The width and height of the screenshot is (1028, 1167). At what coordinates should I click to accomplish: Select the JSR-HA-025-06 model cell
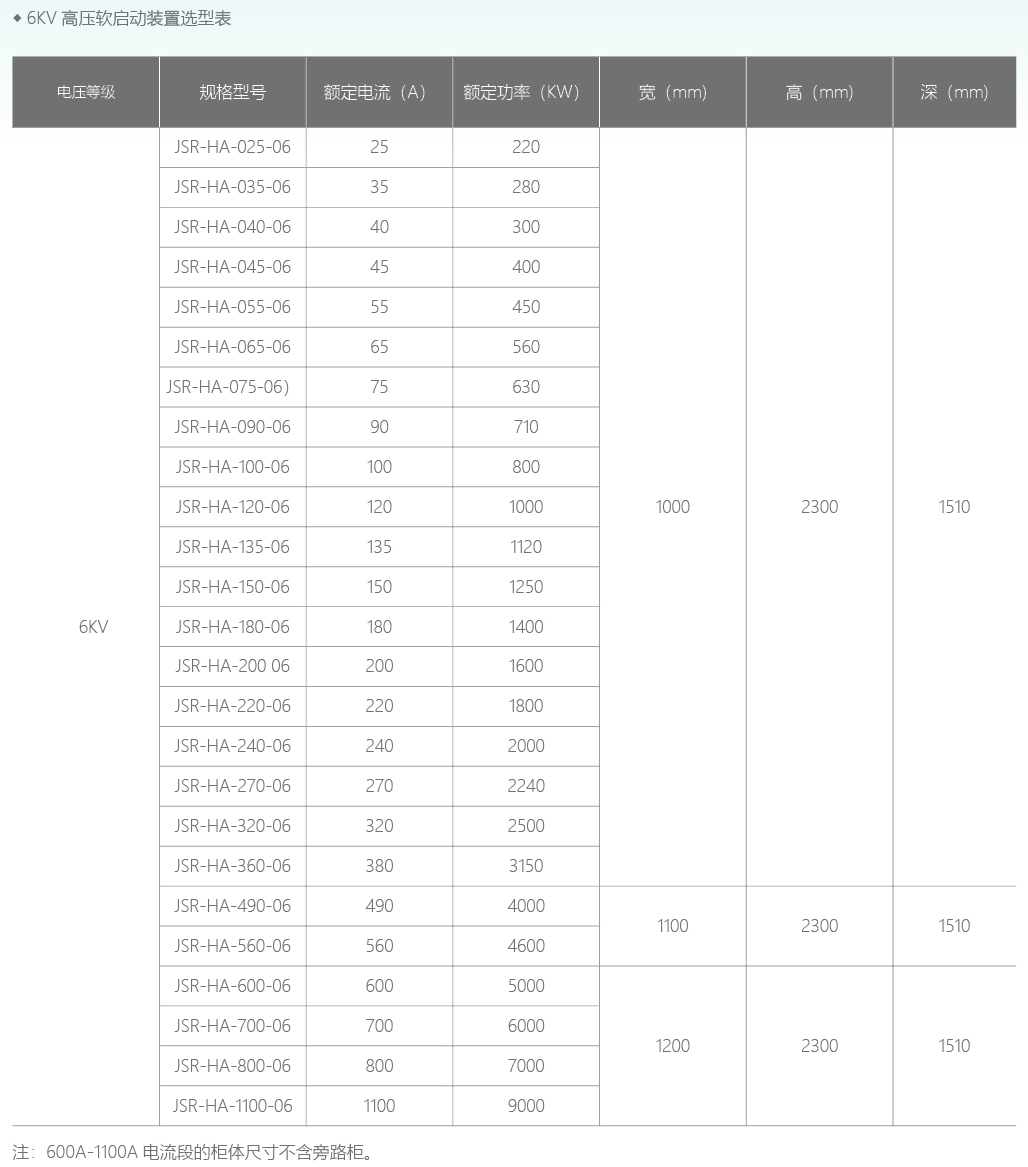[x=232, y=147]
